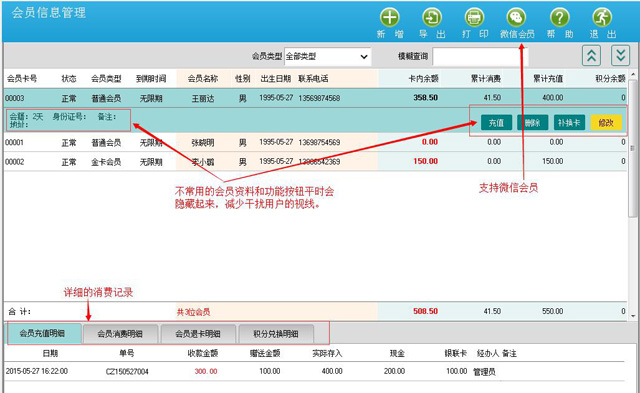Select the 会员充值明细 tab
640x393 pixels.
(x=42, y=333)
